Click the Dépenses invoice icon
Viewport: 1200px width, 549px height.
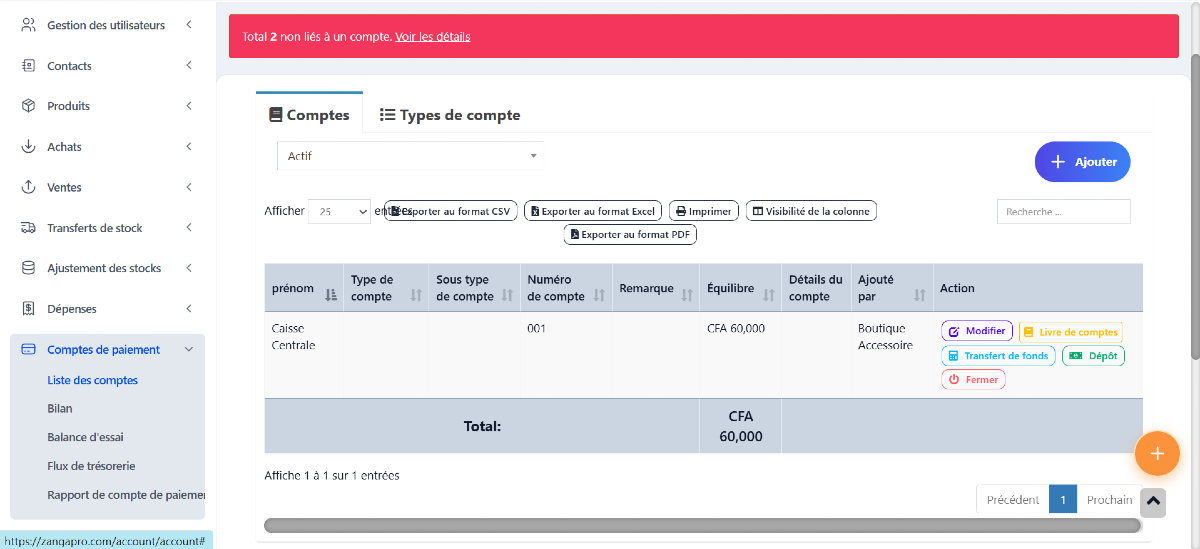(x=29, y=309)
